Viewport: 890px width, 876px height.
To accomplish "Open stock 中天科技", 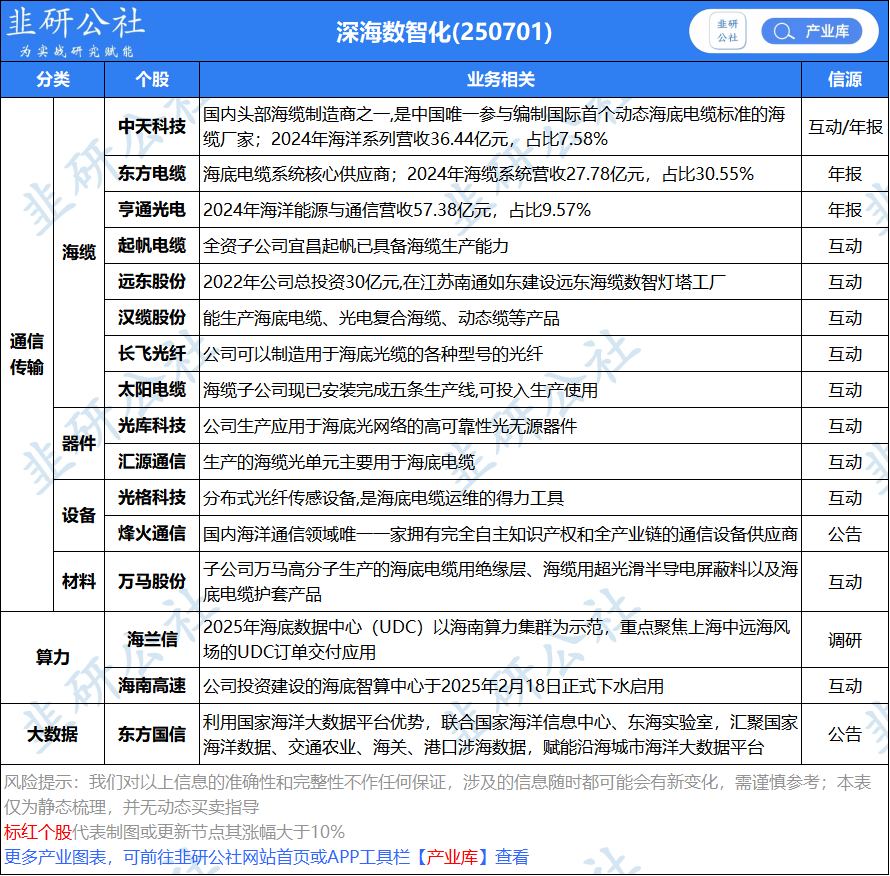I will click(x=152, y=126).
